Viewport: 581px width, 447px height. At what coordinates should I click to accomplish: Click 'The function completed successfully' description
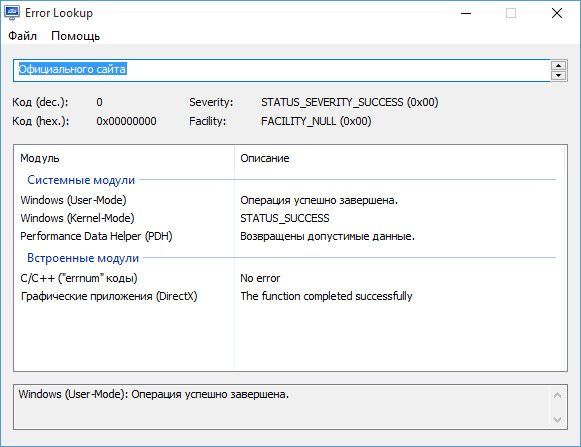(x=326, y=296)
